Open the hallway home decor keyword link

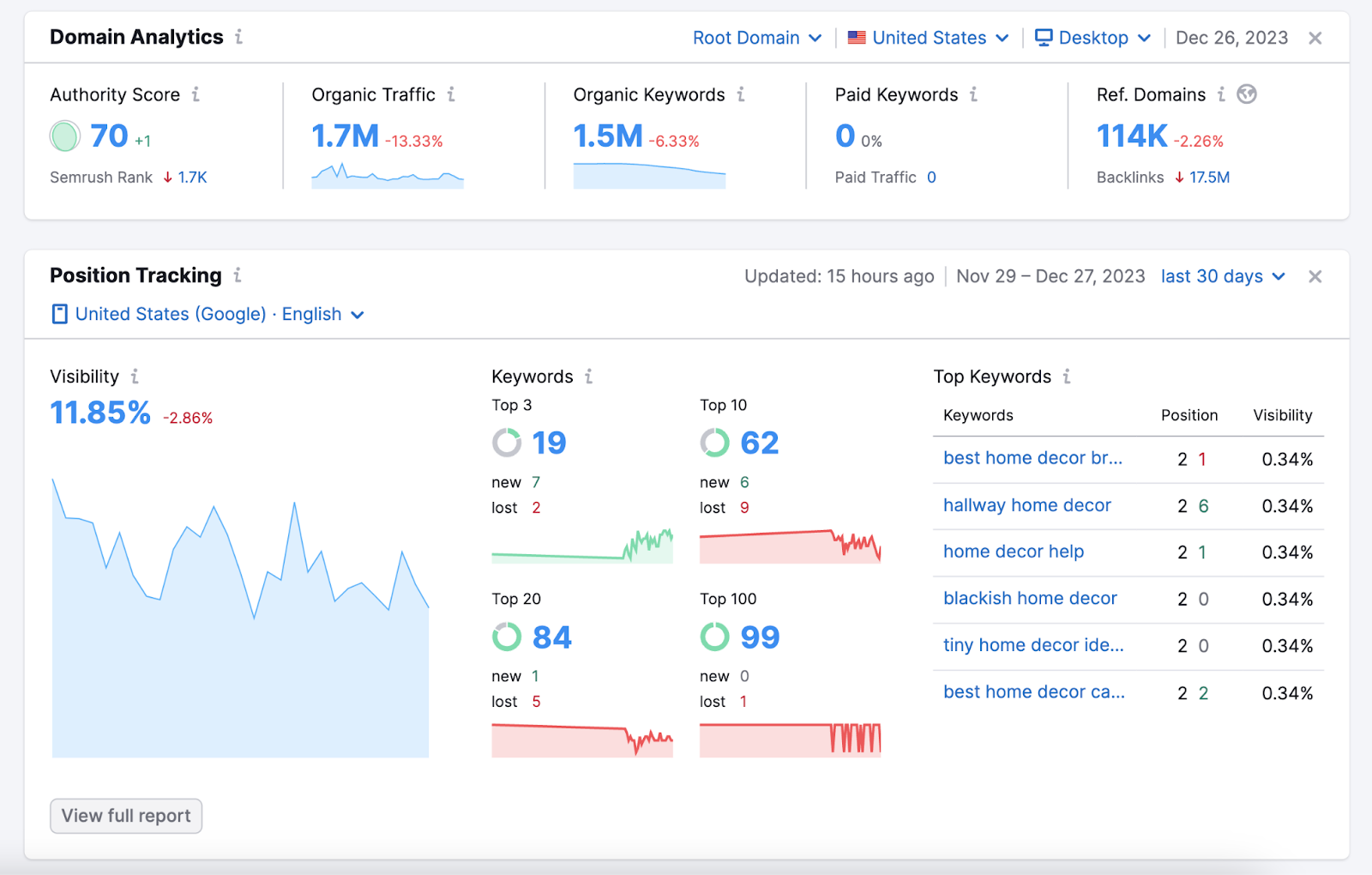click(1026, 505)
